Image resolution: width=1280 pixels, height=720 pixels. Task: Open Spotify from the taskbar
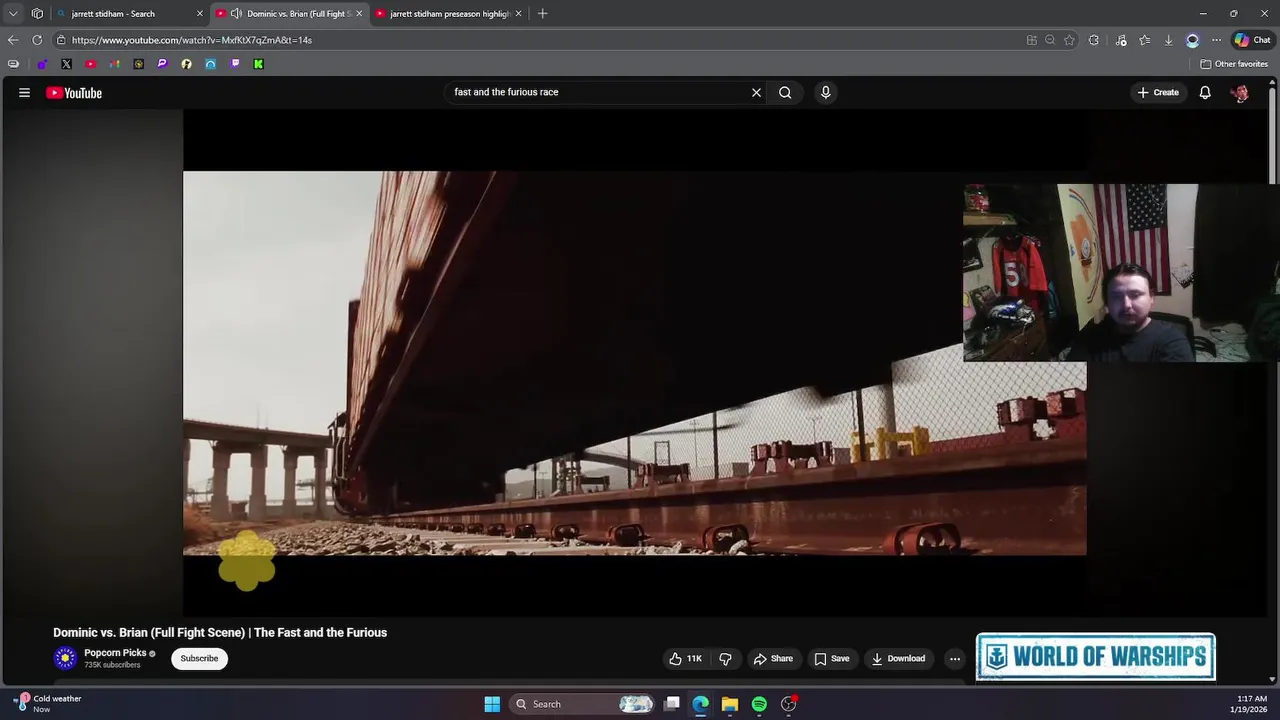click(759, 704)
